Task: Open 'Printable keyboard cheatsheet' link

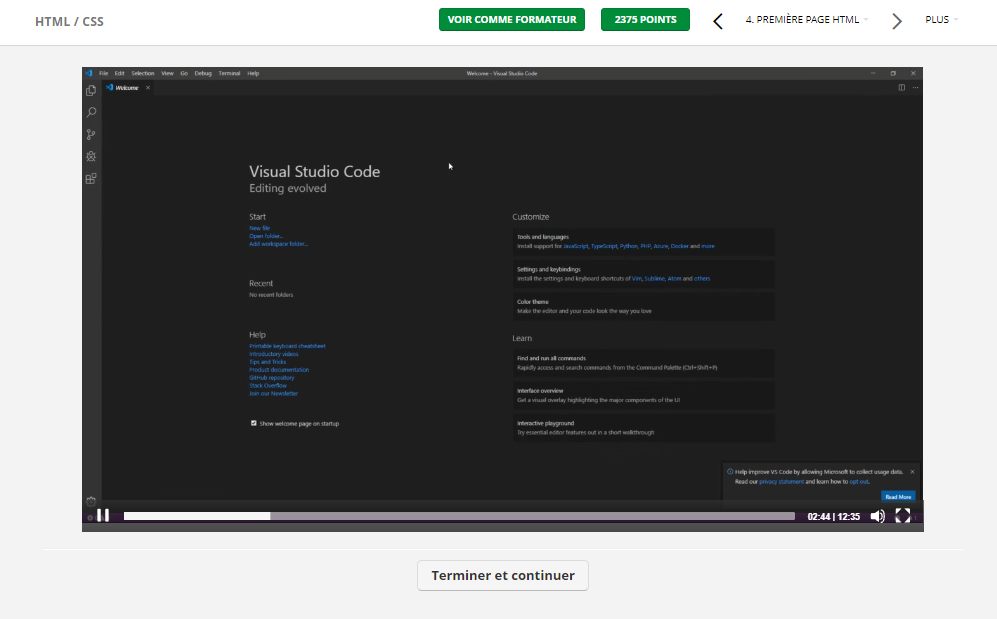Action: (x=287, y=346)
